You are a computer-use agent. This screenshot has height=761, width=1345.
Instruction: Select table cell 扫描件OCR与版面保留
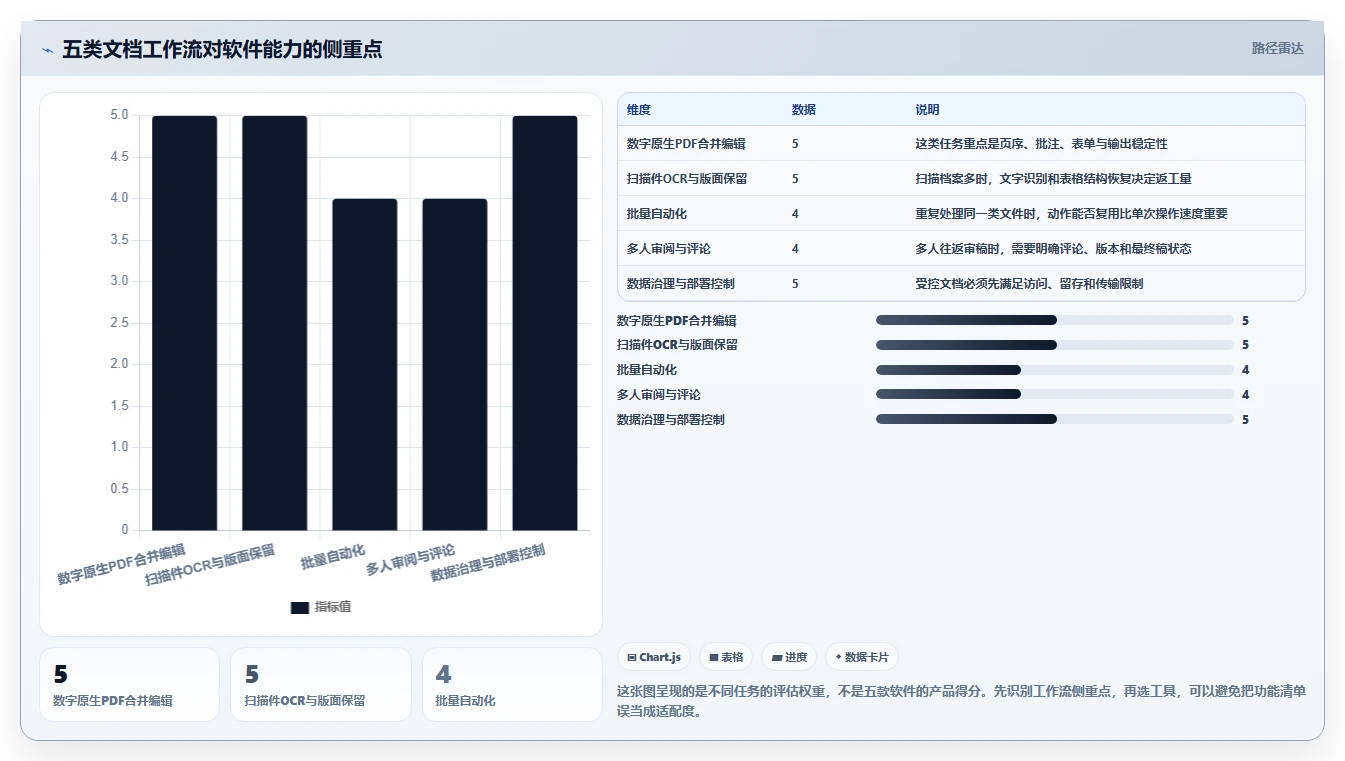click(x=687, y=179)
